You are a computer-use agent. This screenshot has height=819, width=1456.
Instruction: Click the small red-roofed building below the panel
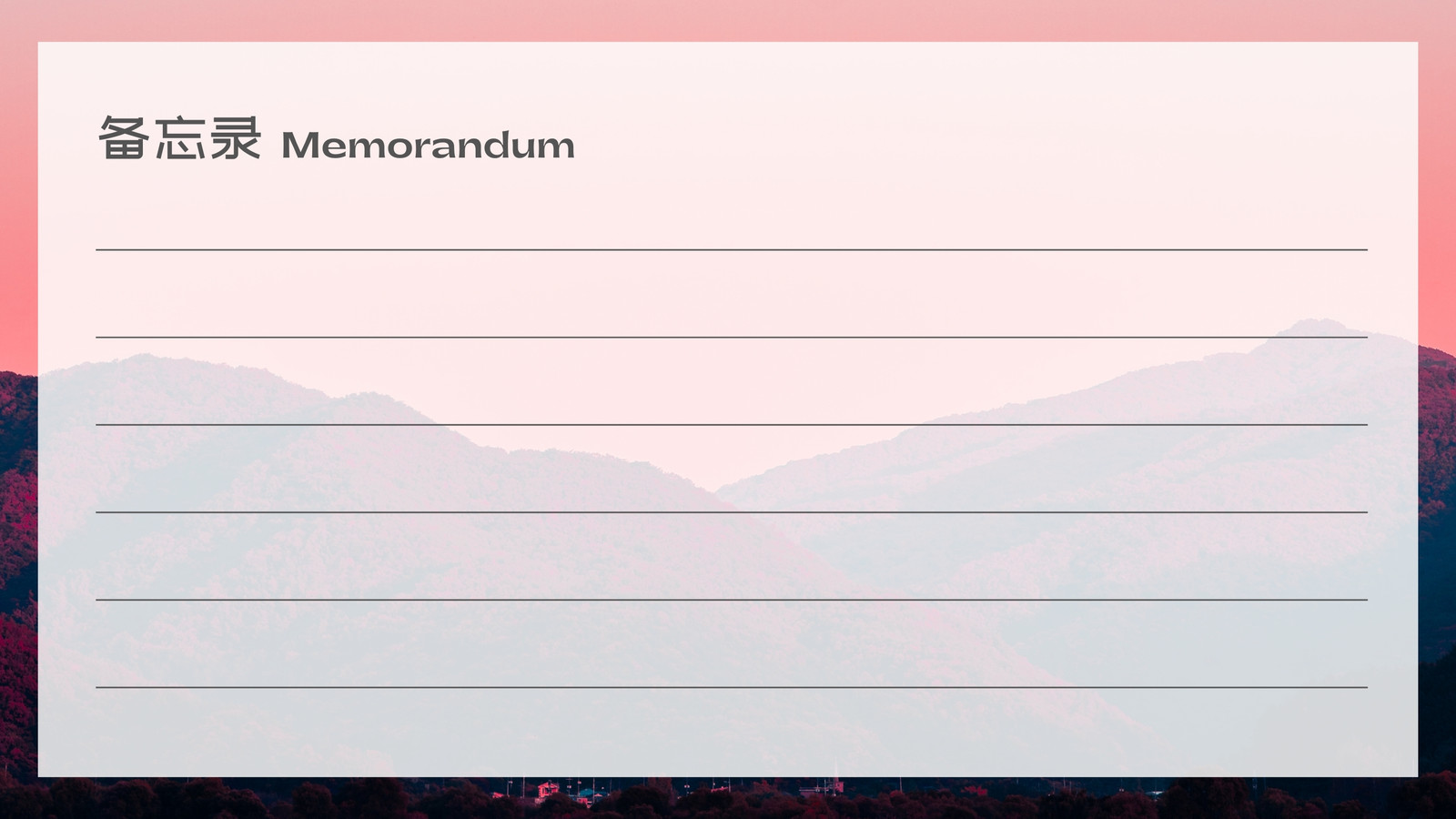548,790
